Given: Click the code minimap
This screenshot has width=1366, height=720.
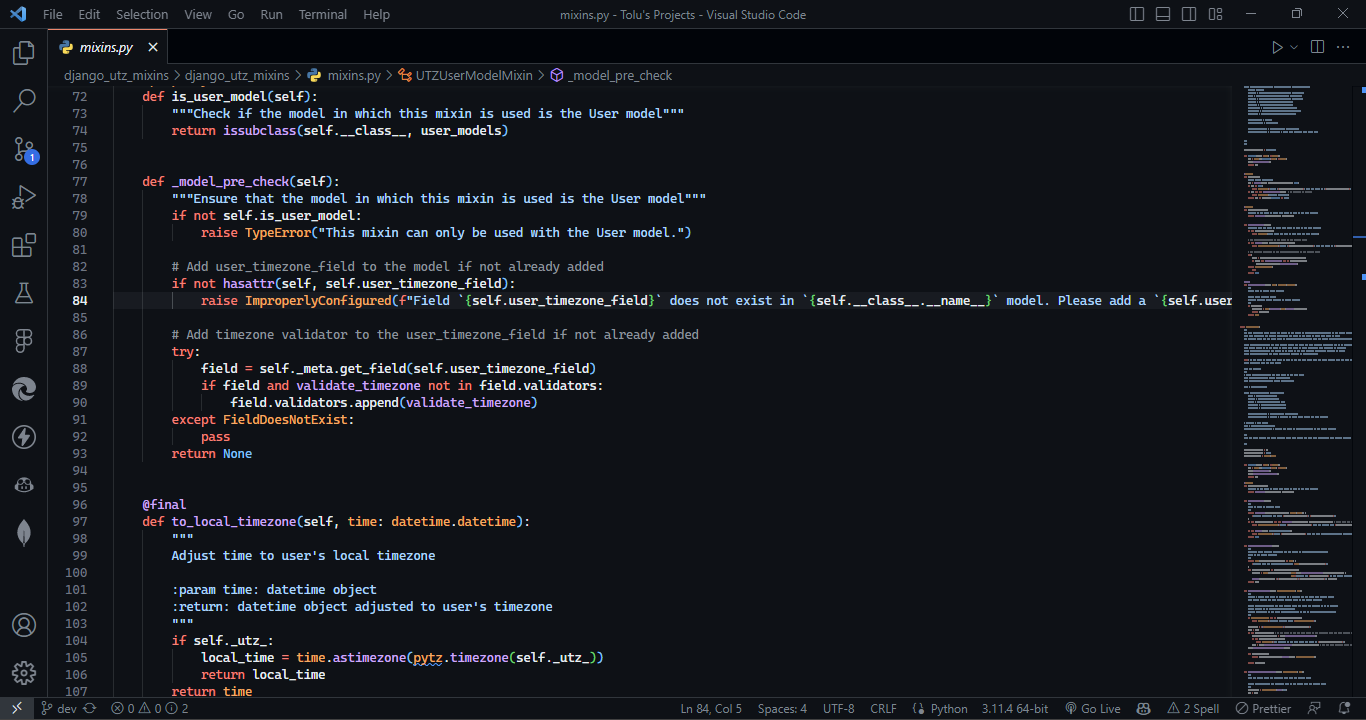Looking at the screenshot, I should (1295, 390).
